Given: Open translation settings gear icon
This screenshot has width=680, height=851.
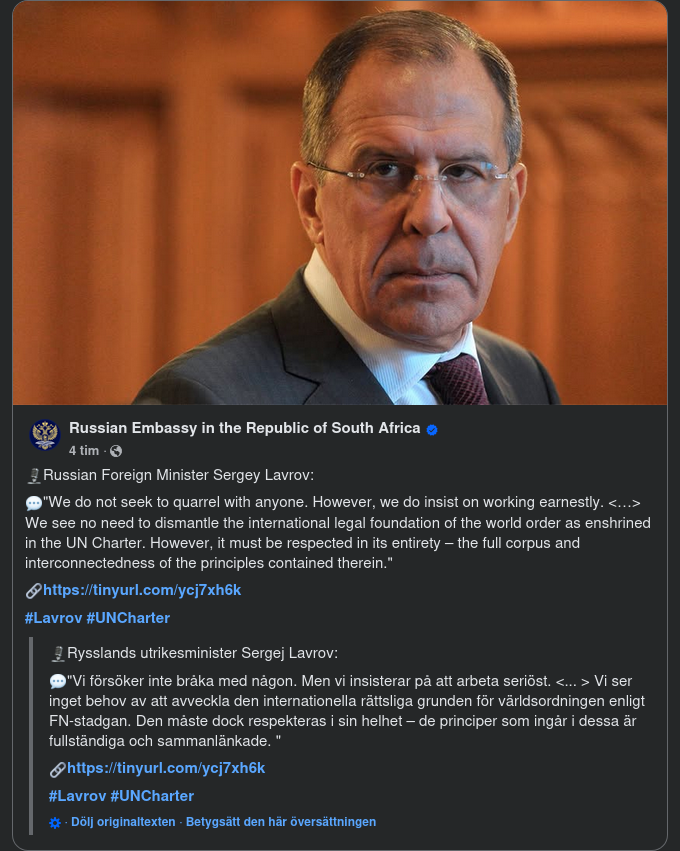Looking at the screenshot, I should point(55,822).
